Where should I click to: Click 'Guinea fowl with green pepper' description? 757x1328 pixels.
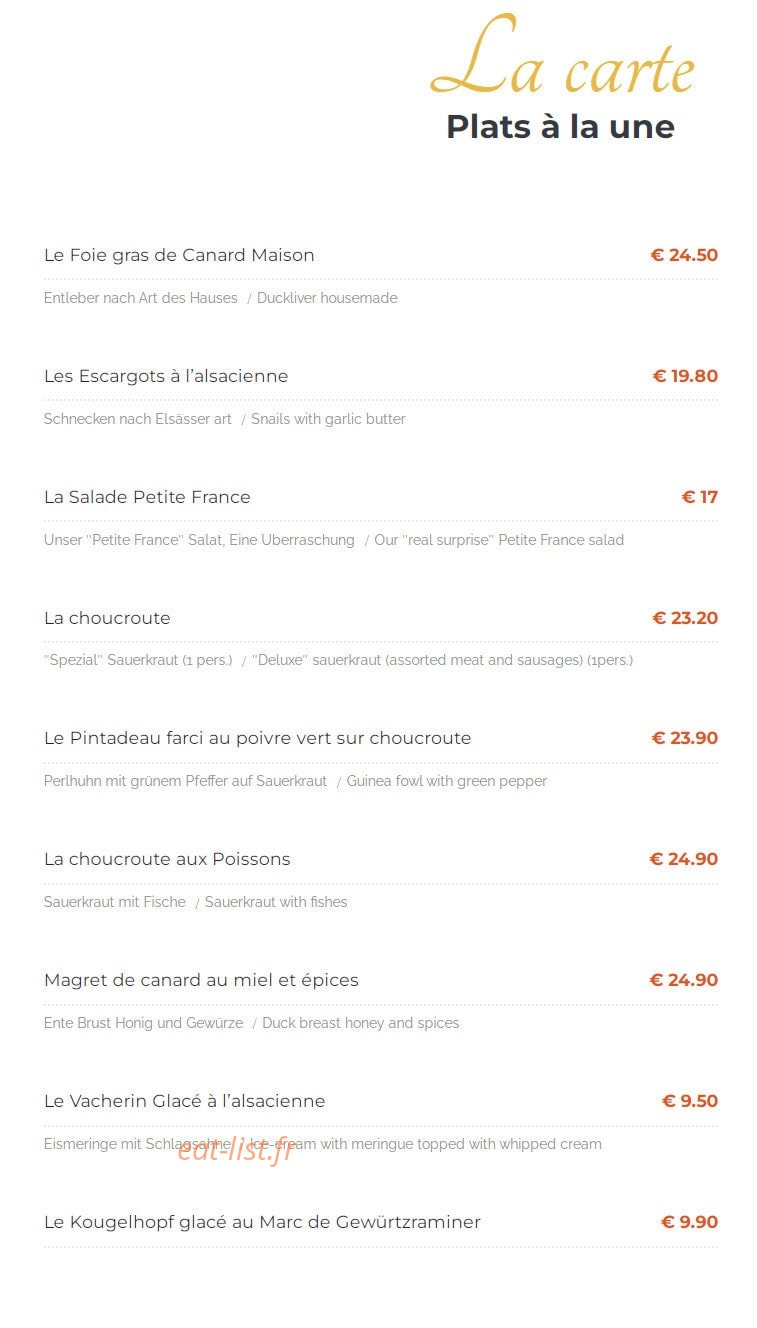447,781
